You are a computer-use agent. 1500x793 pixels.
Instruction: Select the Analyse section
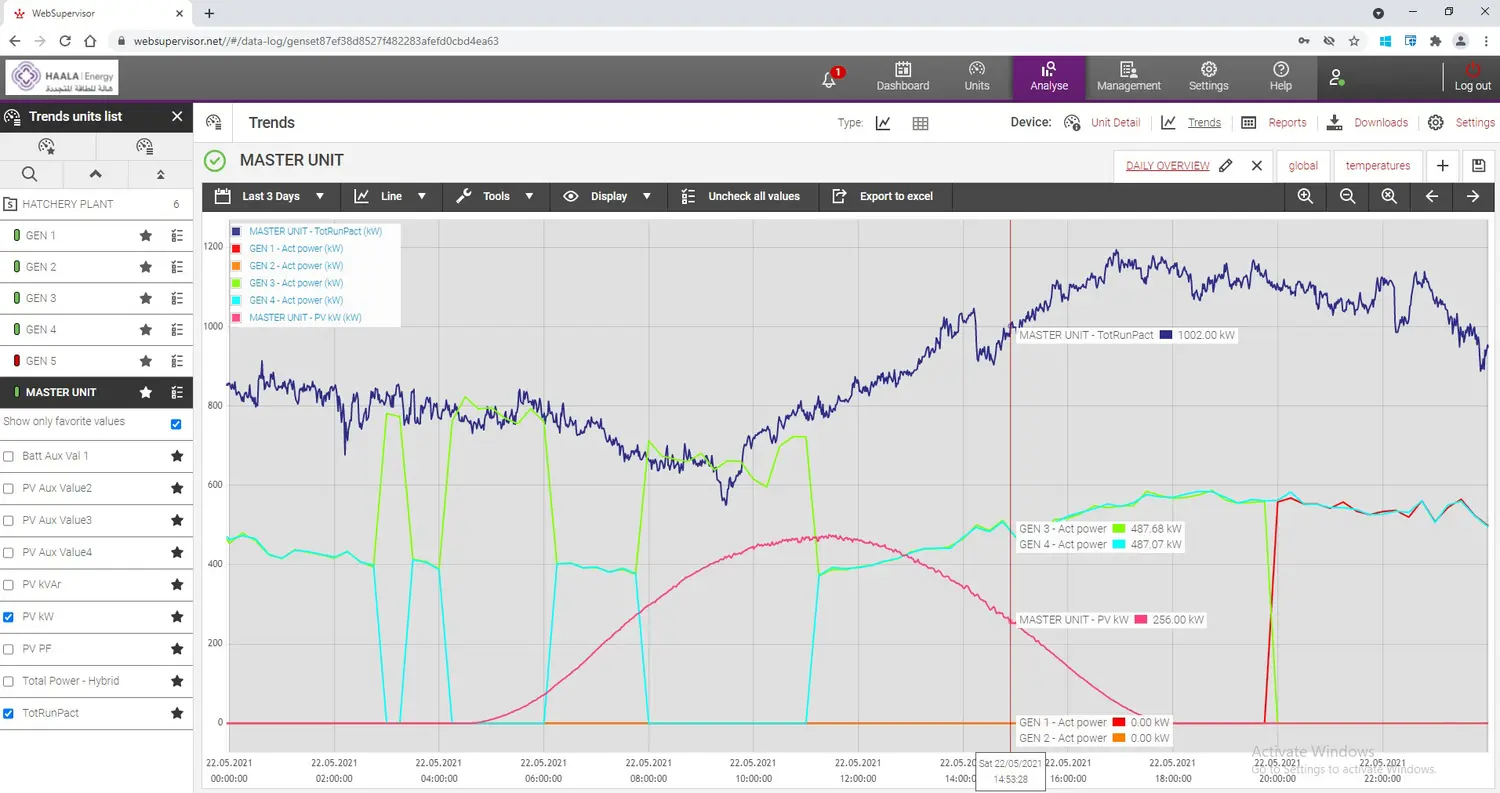[x=1049, y=77]
